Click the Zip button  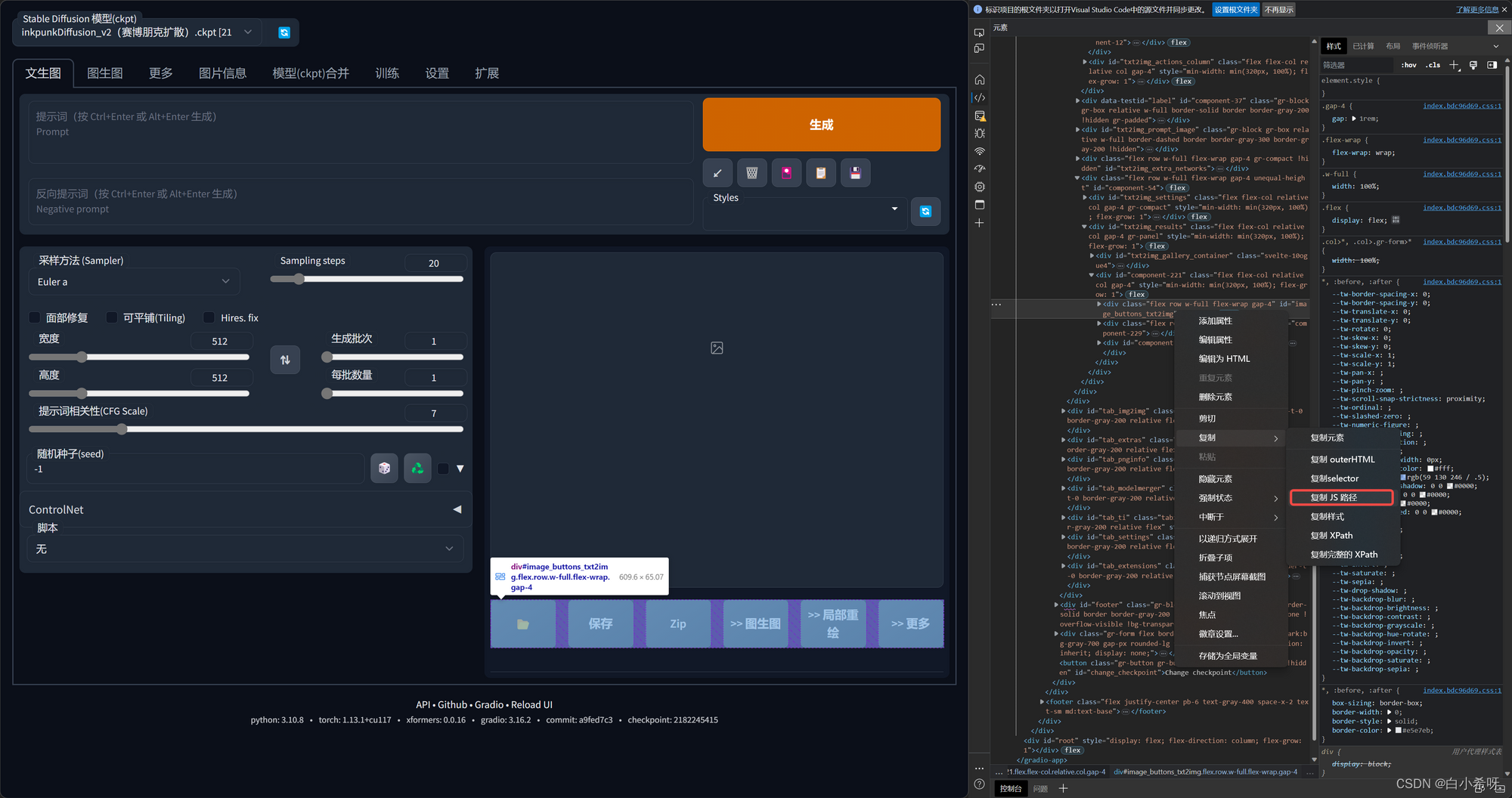point(678,624)
